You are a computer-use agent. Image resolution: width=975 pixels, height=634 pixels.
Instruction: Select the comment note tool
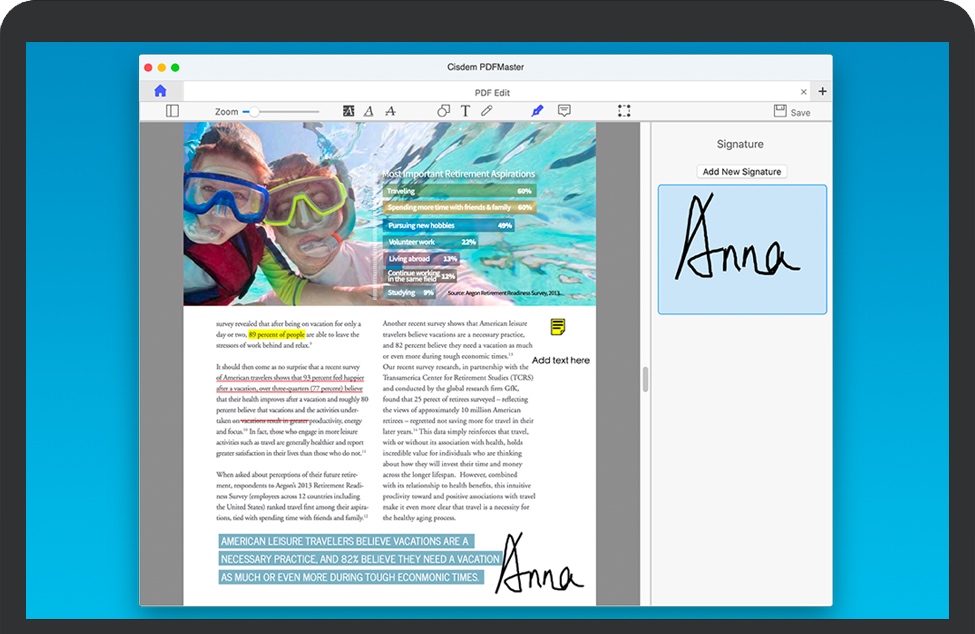pyautogui.click(x=564, y=111)
